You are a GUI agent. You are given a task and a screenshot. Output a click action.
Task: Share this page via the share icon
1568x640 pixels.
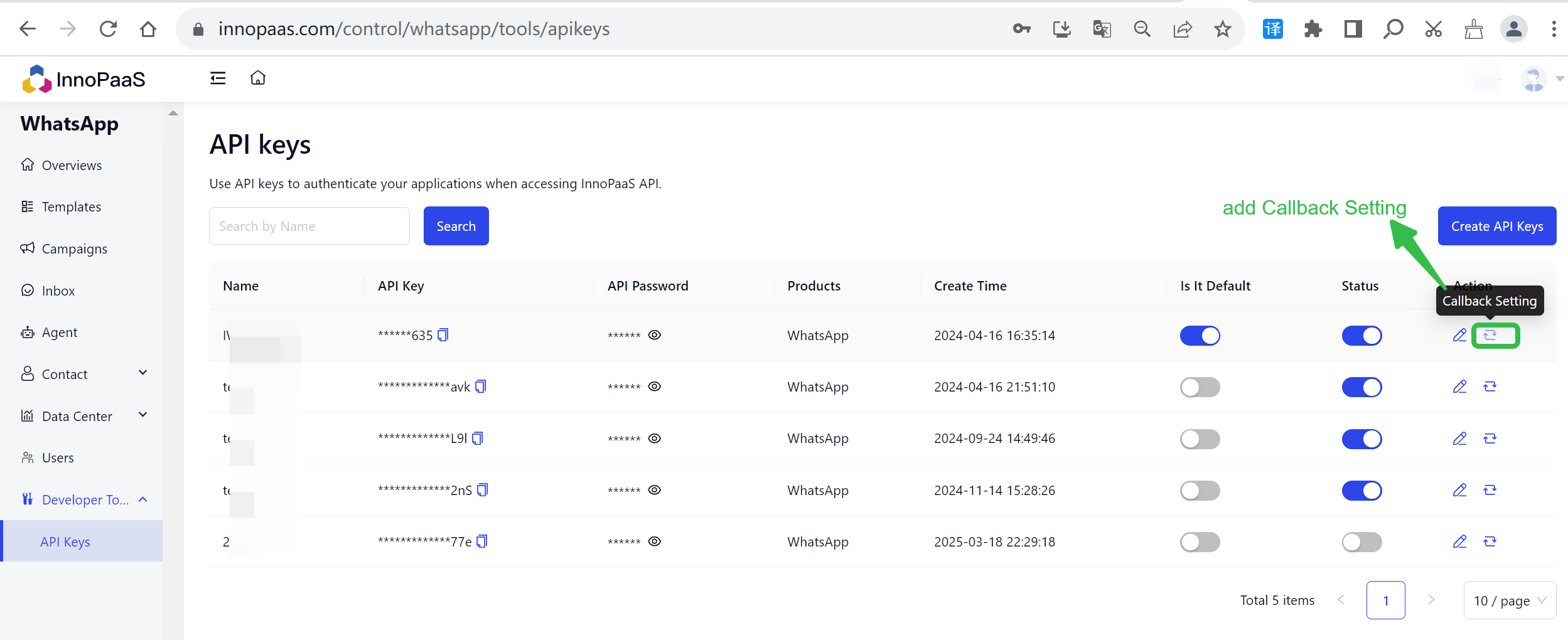coord(1183,29)
